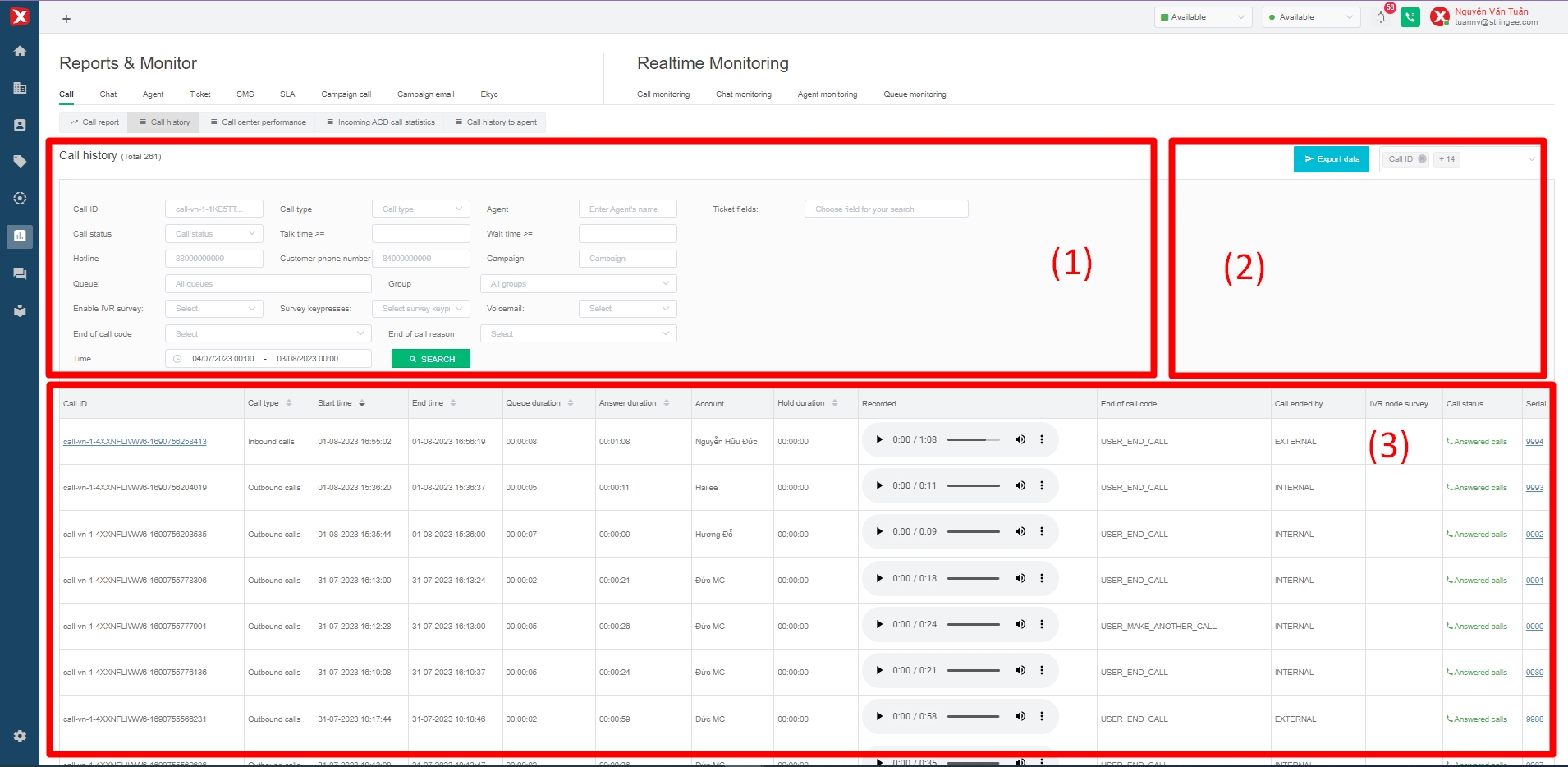Screen dimensions: 1568x767
Task: Click the Export data button
Action: click(x=1331, y=159)
